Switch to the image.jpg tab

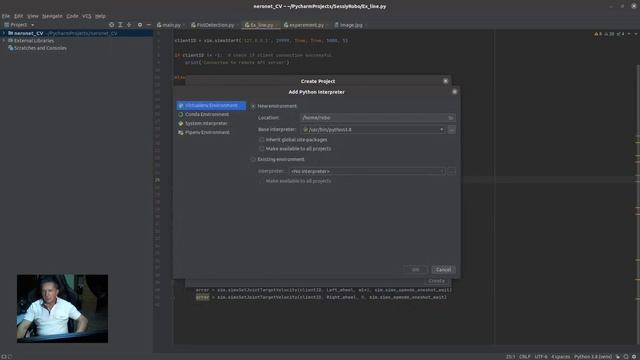pyautogui.click(x=350, y=25)
